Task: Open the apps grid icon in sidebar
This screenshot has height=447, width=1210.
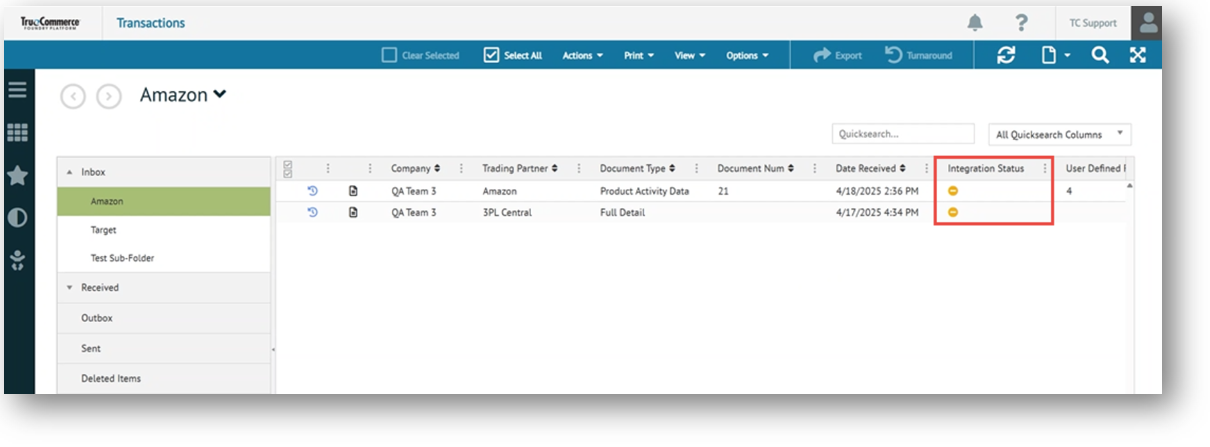Action: [18, 132]
